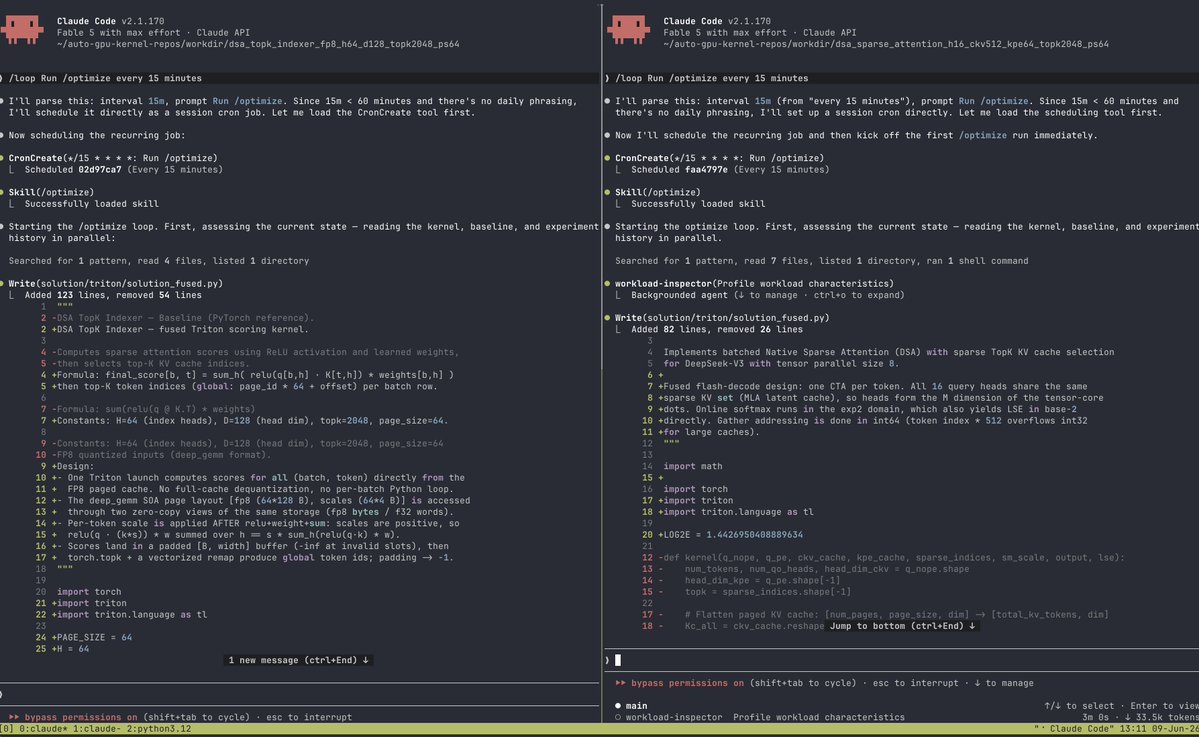Click the tmux session indicator '[0]'
Viewport: 1199px width, 737px height.
coord(6,729)
